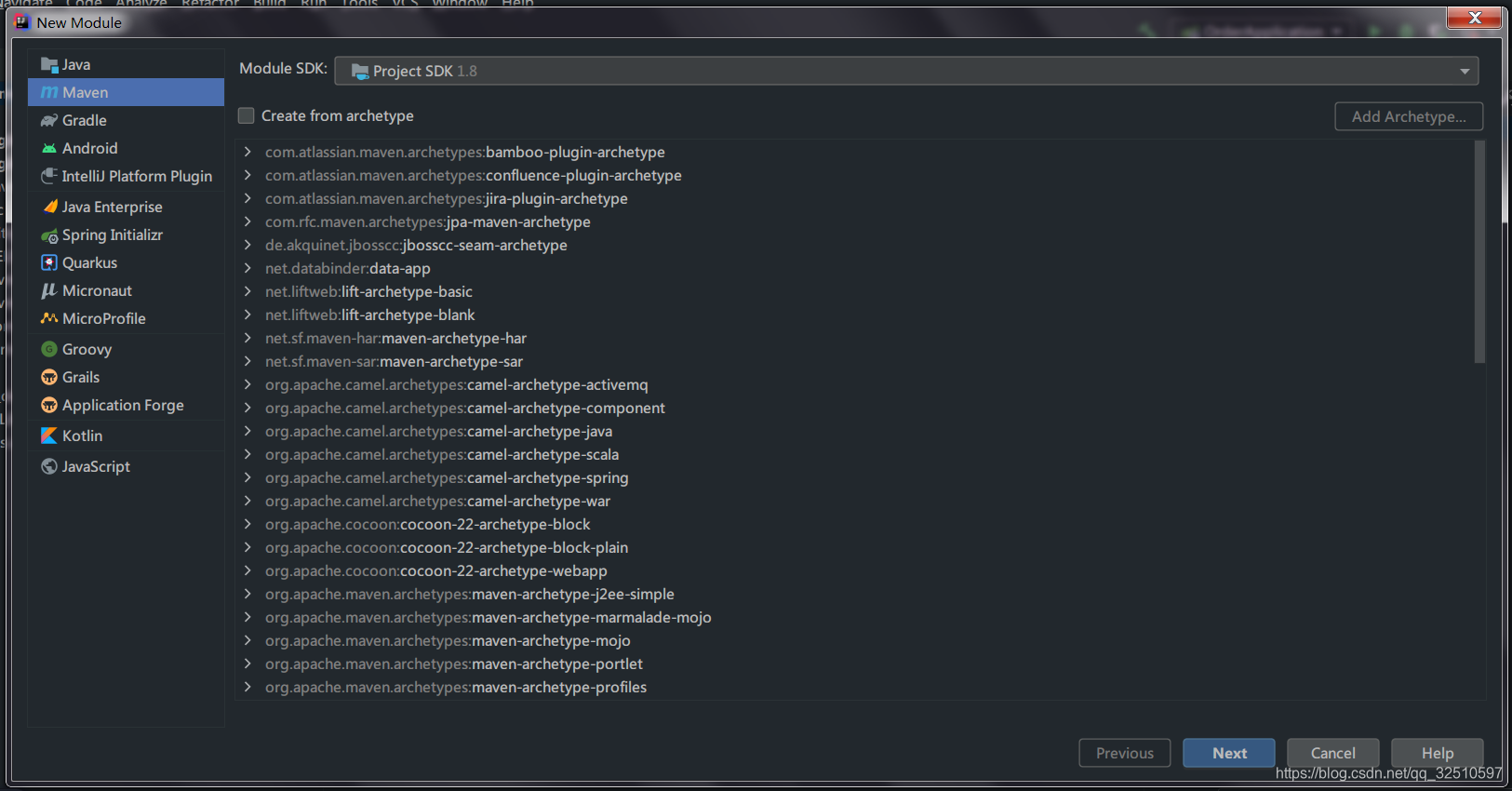Select maven-archetype-sar row
Viewport: 1512px width, 791px height.
click(854, 361)
